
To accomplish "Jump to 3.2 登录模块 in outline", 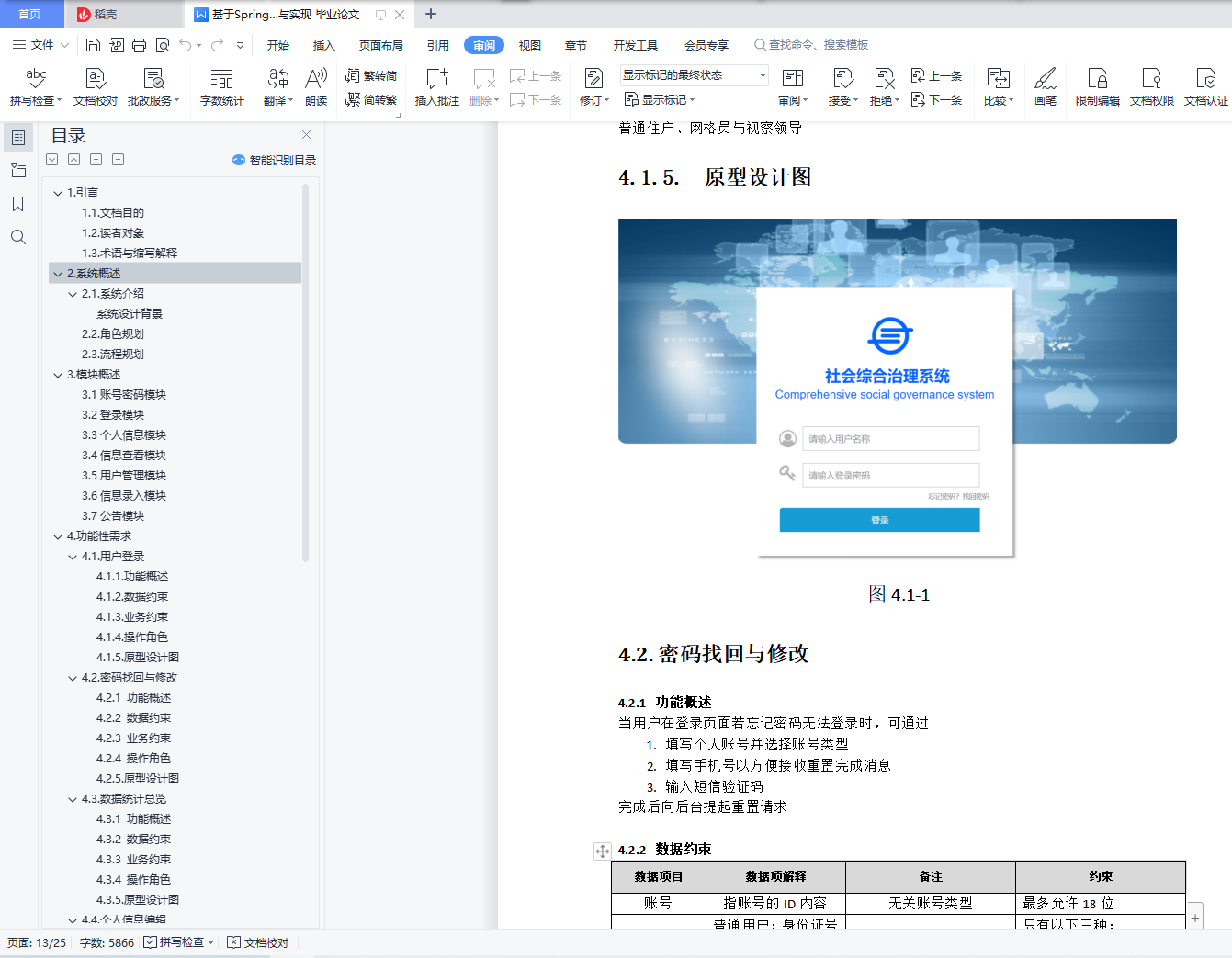I will (x=113, y=415).
